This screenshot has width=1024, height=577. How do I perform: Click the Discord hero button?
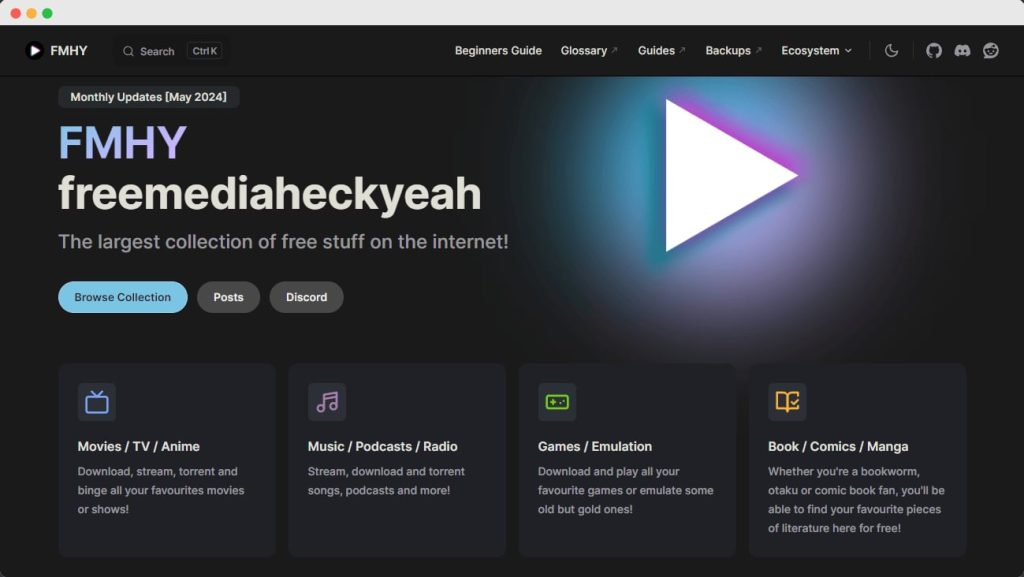click(x=306, y=297)
